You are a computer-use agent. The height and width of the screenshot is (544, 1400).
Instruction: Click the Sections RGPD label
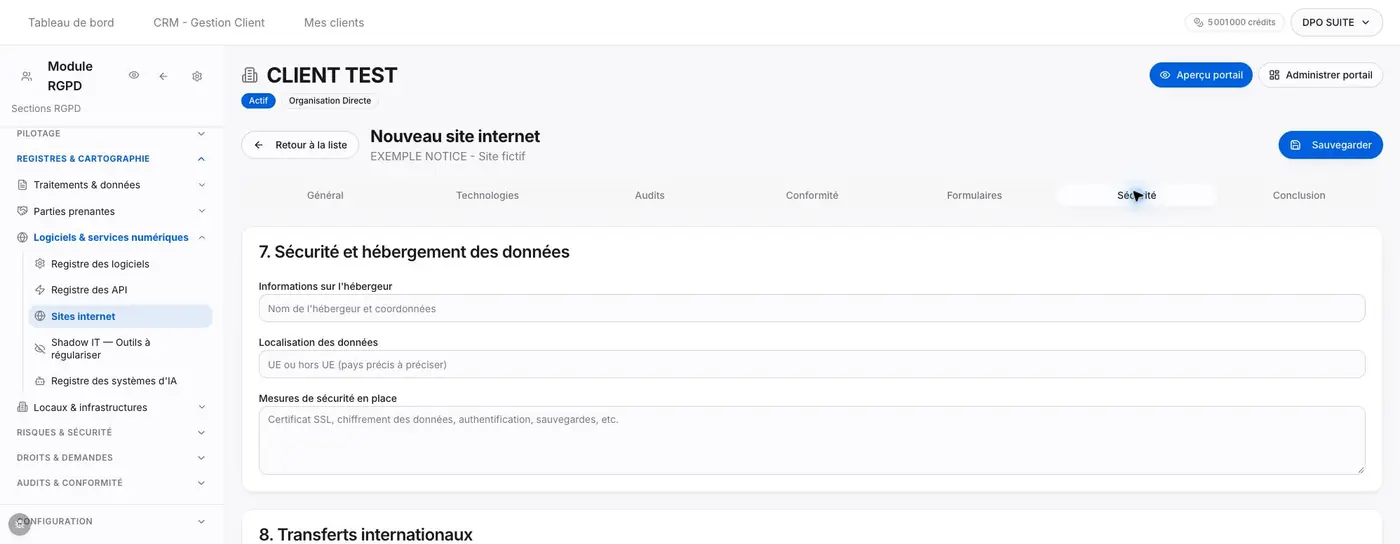click(x=46, y=108)
